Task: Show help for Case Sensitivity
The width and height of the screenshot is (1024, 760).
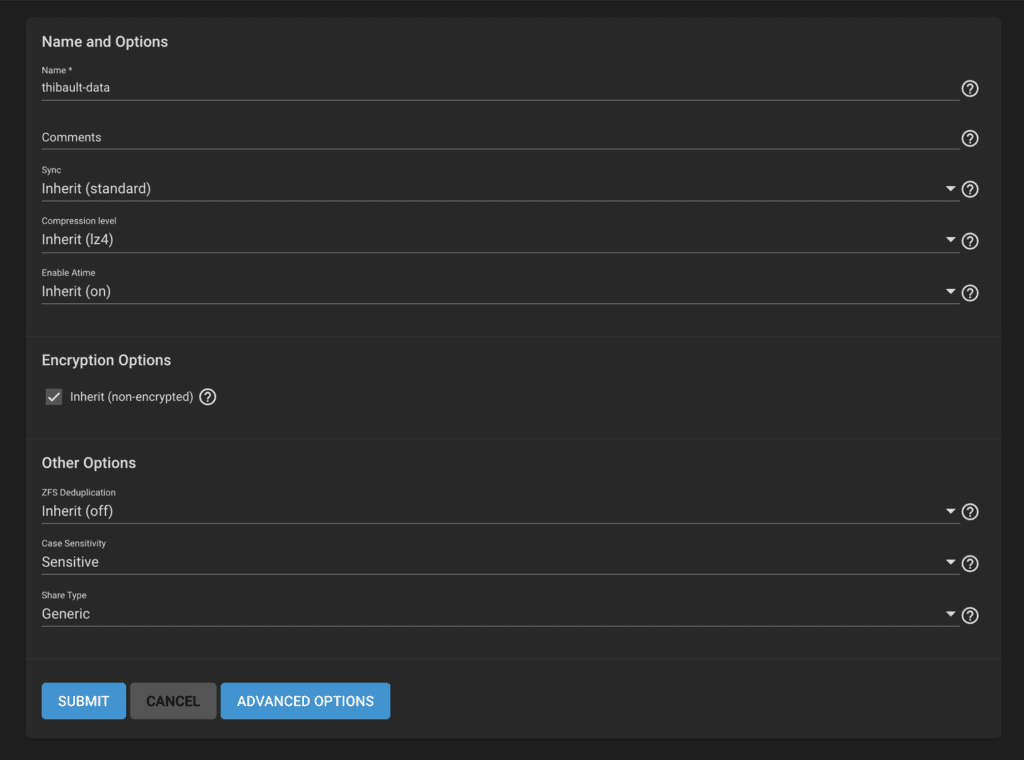Action: point(970,563)
